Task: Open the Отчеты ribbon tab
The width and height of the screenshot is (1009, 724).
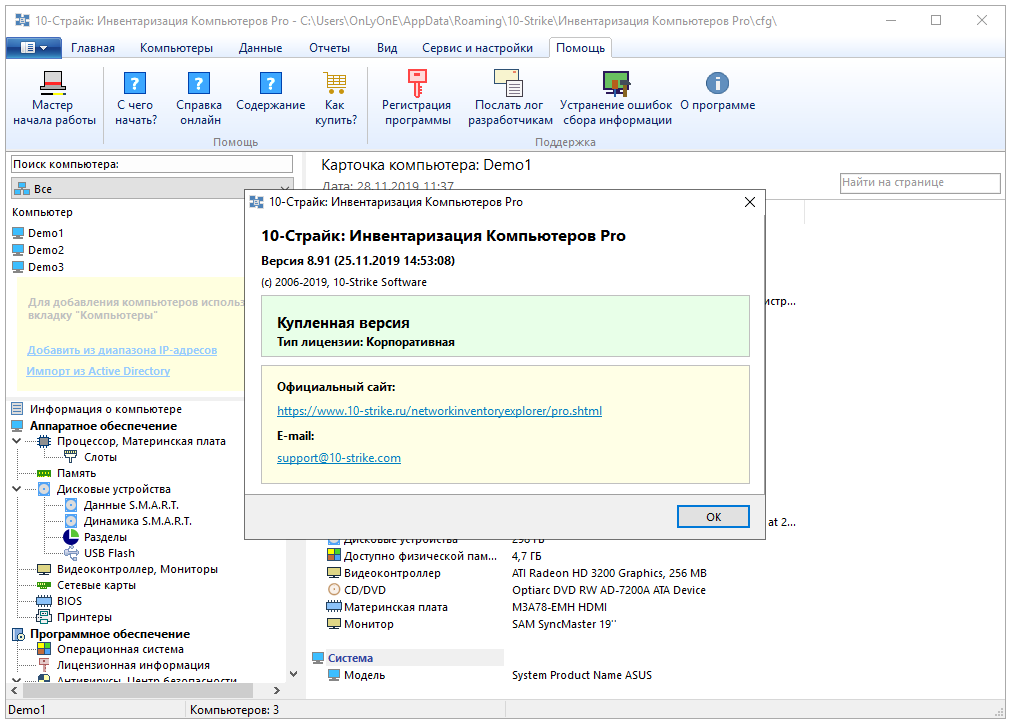Action: click(x=329, y=48)
